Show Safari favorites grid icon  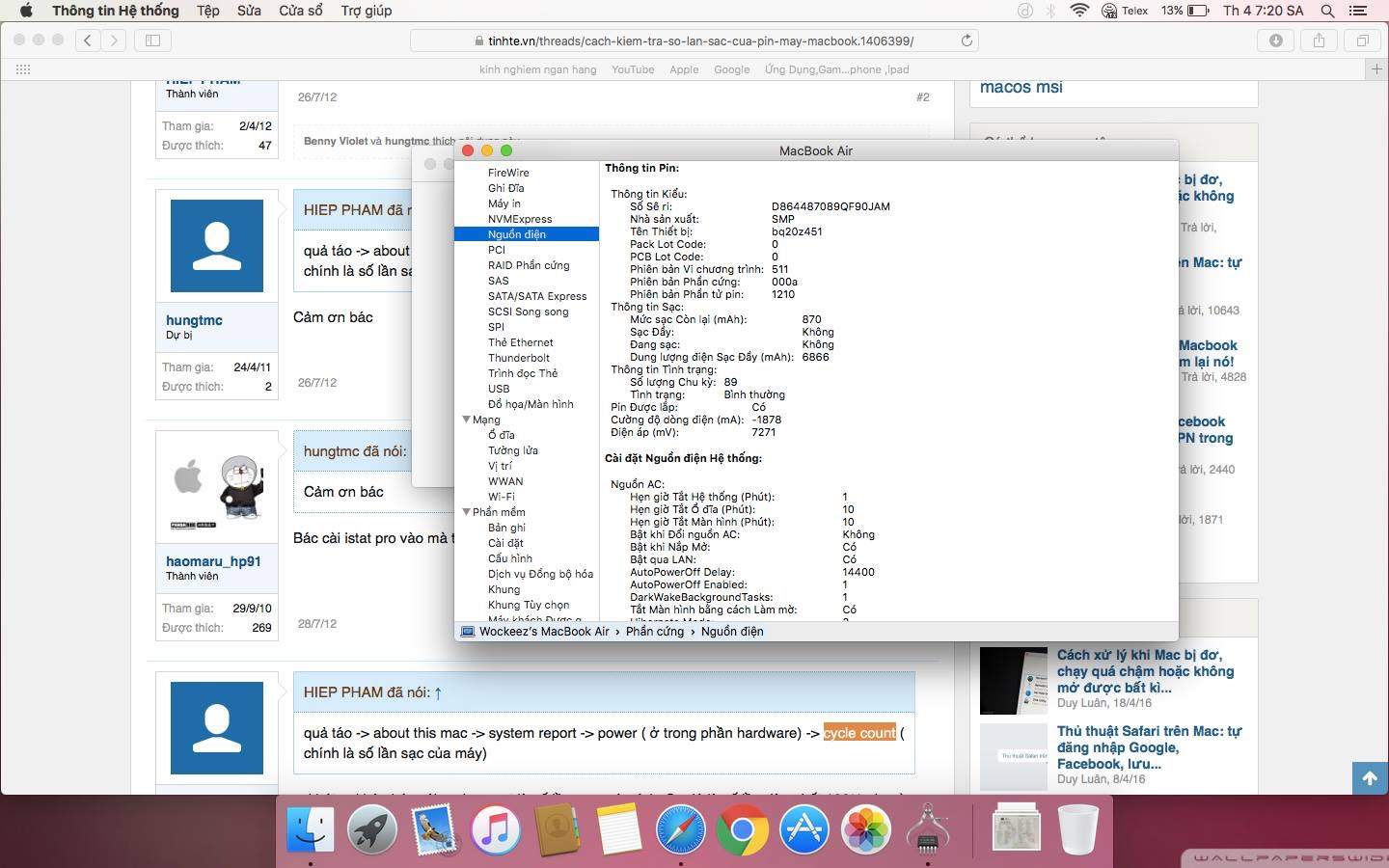tap(23, 69)
